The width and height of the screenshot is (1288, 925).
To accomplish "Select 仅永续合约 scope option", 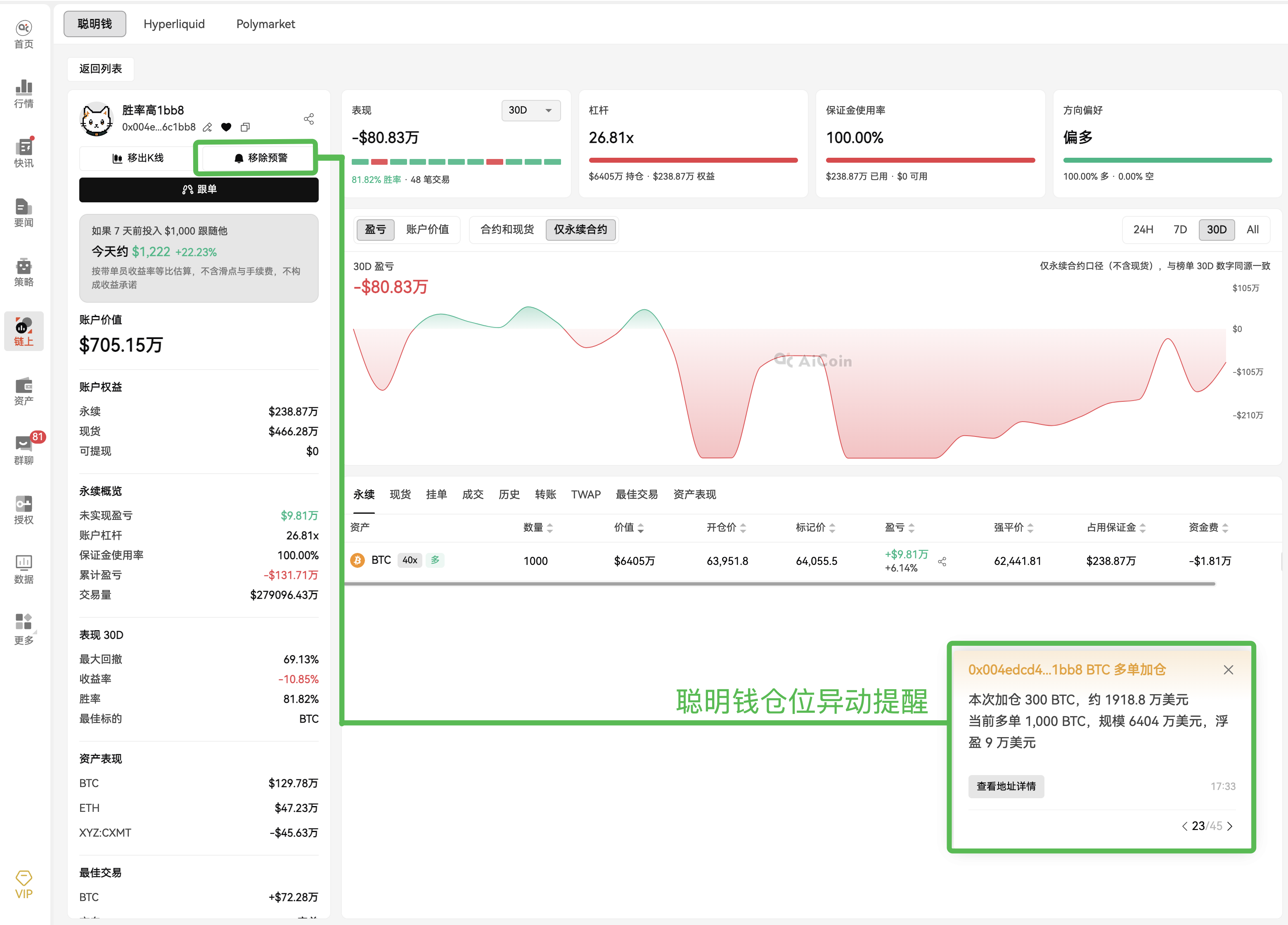I will tap(580, 230).
